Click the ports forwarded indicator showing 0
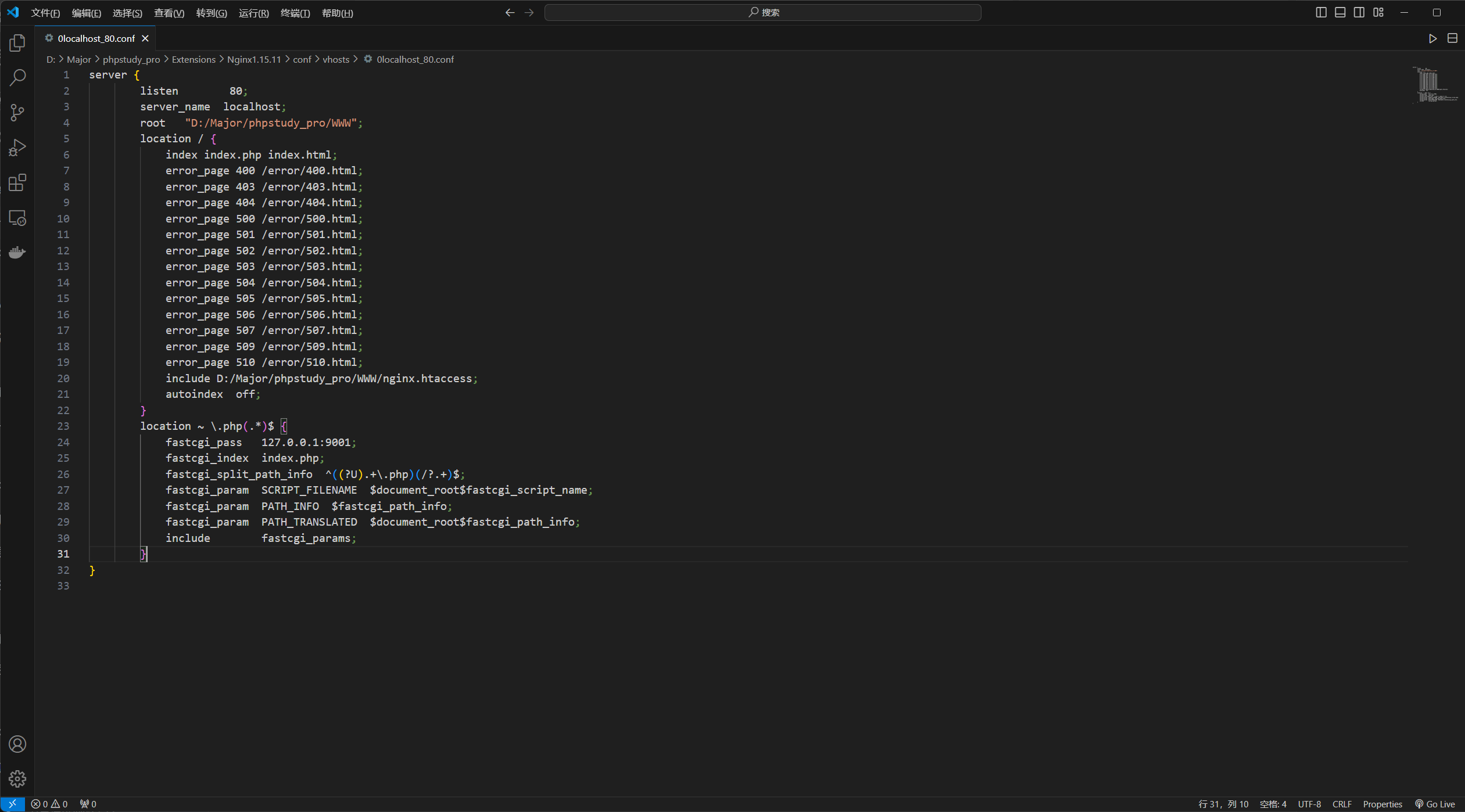 coord(88,804)
